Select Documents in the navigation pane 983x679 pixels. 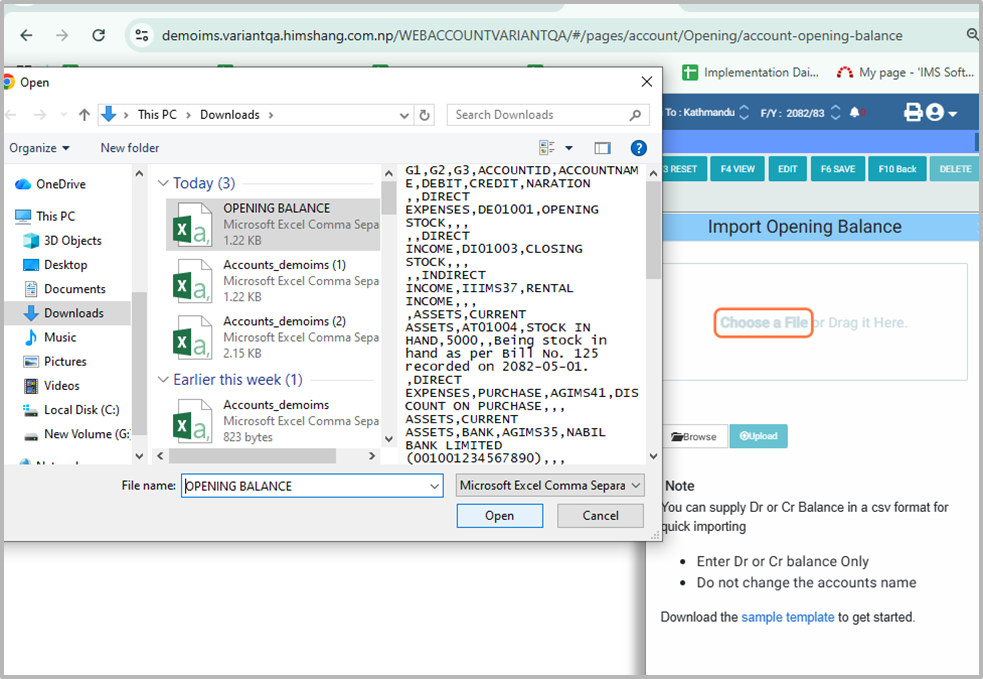74,289
